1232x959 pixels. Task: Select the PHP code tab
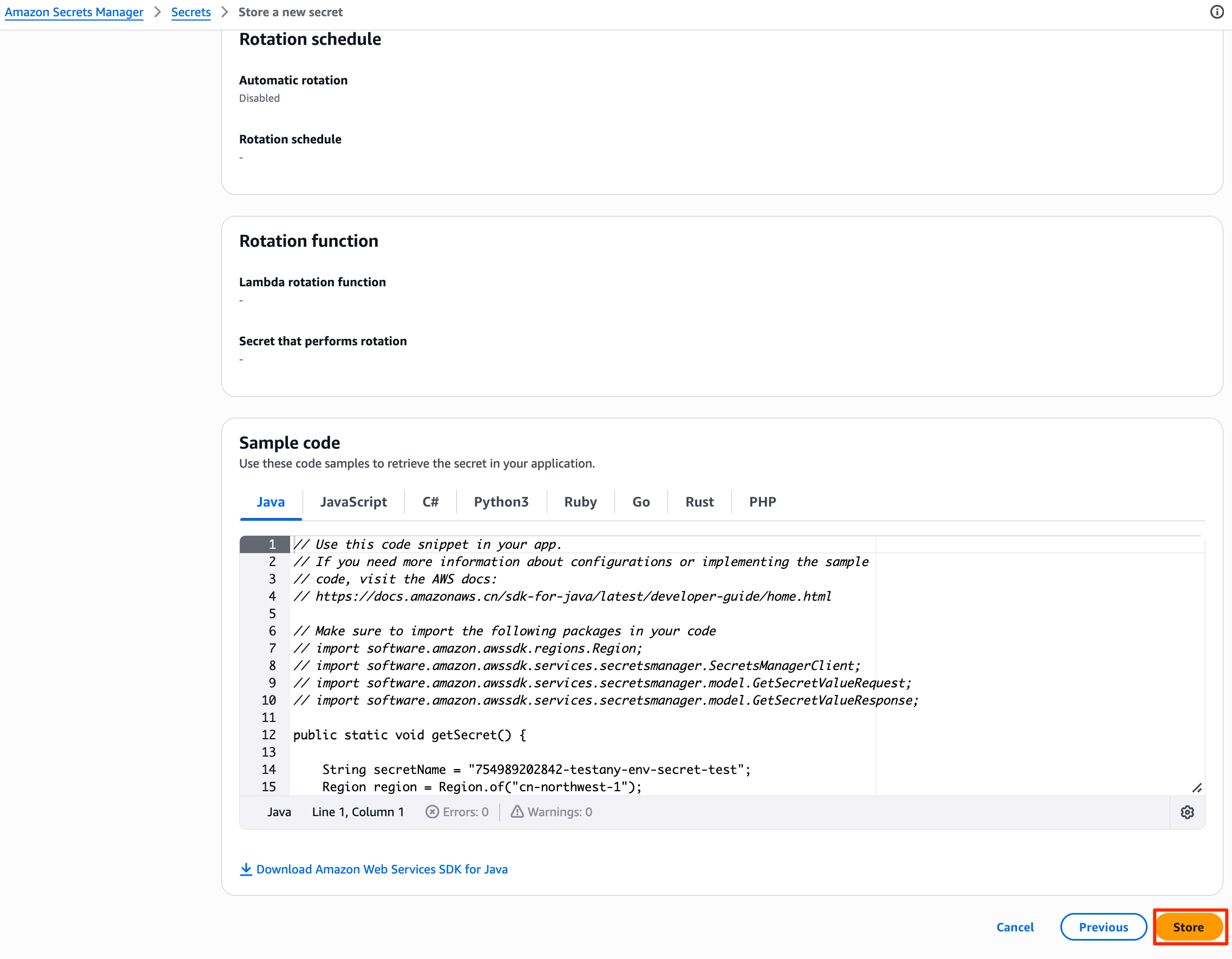(762, 502)
